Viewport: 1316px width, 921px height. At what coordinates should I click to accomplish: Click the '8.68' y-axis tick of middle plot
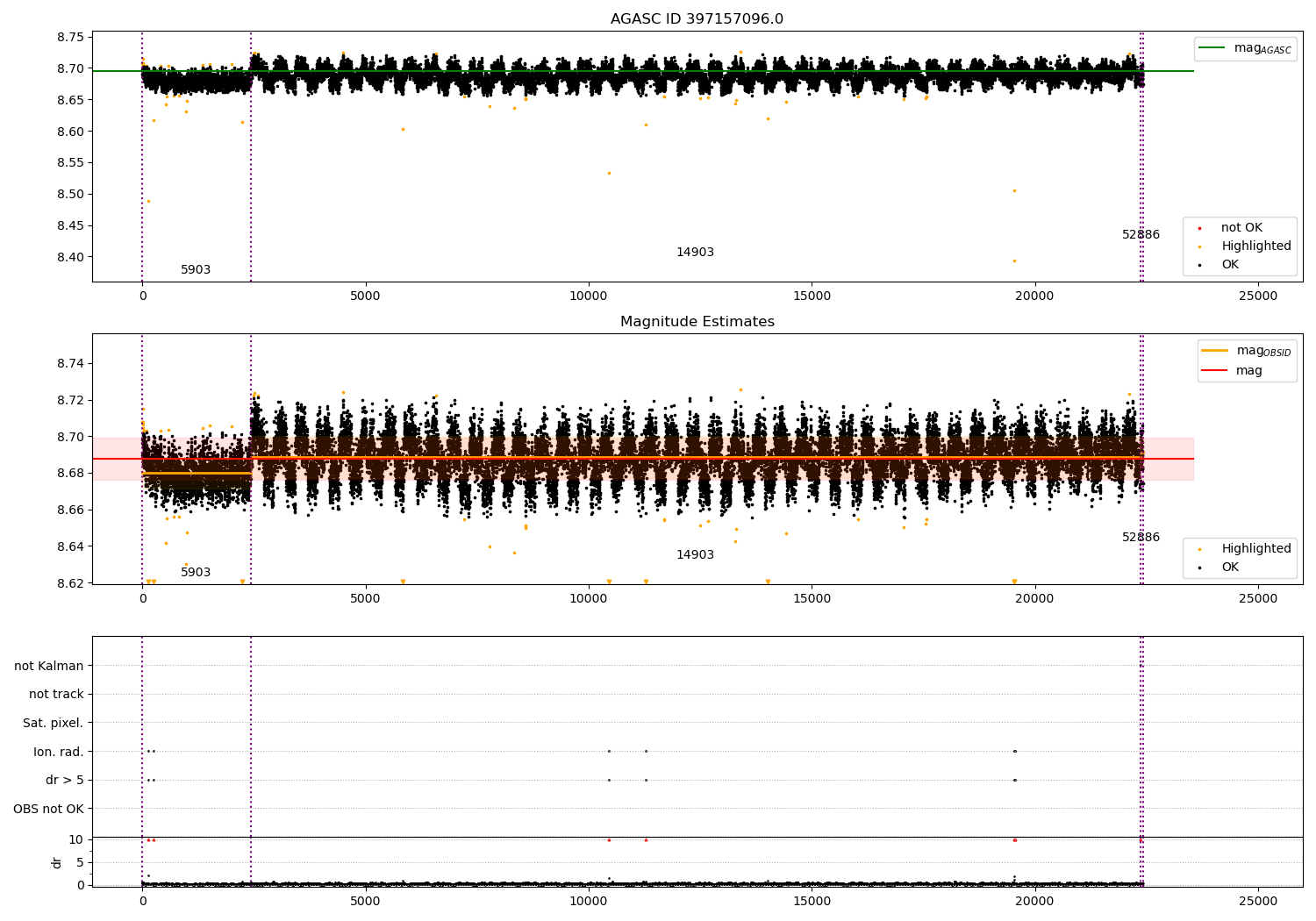pos(69,474)
